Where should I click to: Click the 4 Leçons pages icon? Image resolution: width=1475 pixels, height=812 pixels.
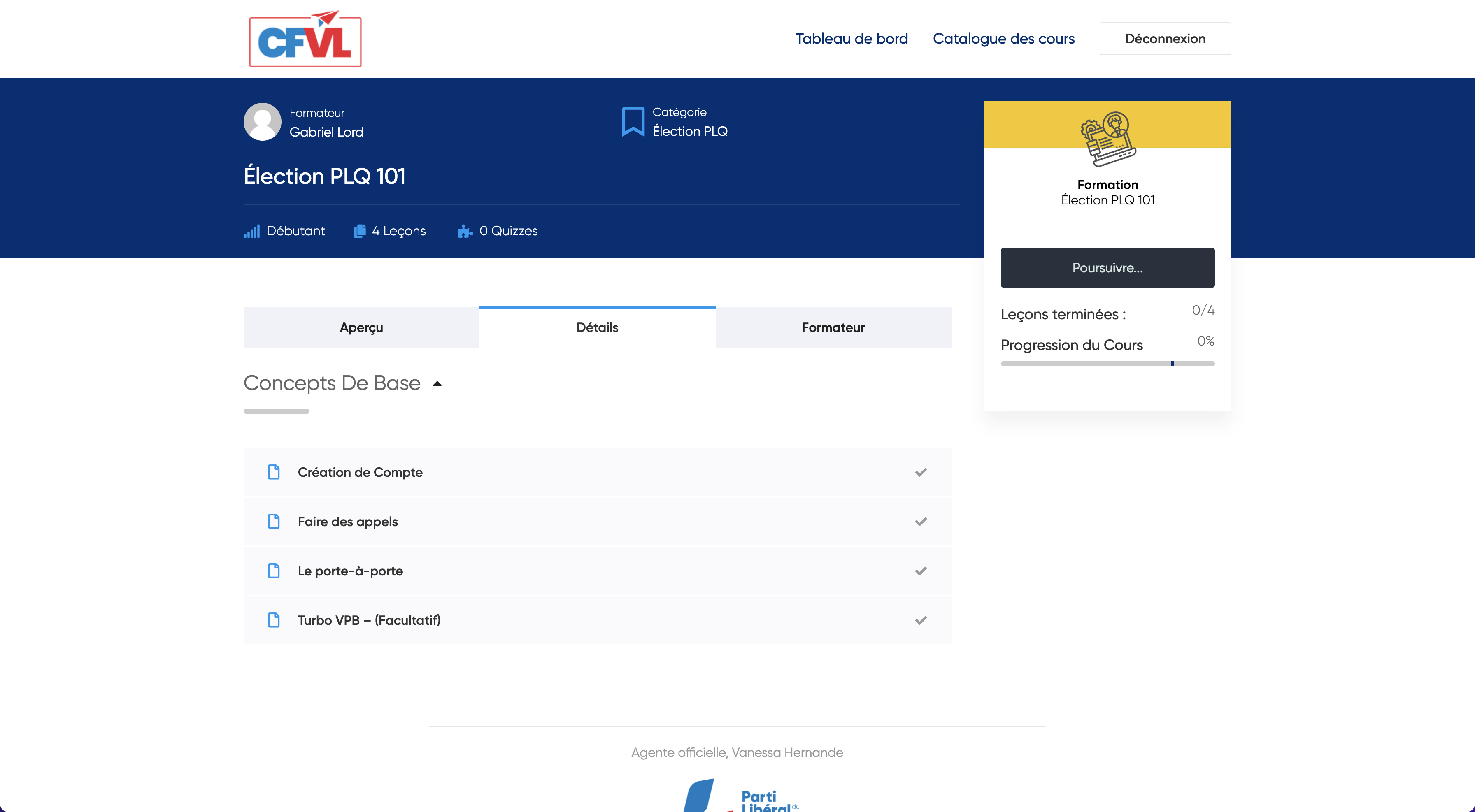click(x=360, y=231)
